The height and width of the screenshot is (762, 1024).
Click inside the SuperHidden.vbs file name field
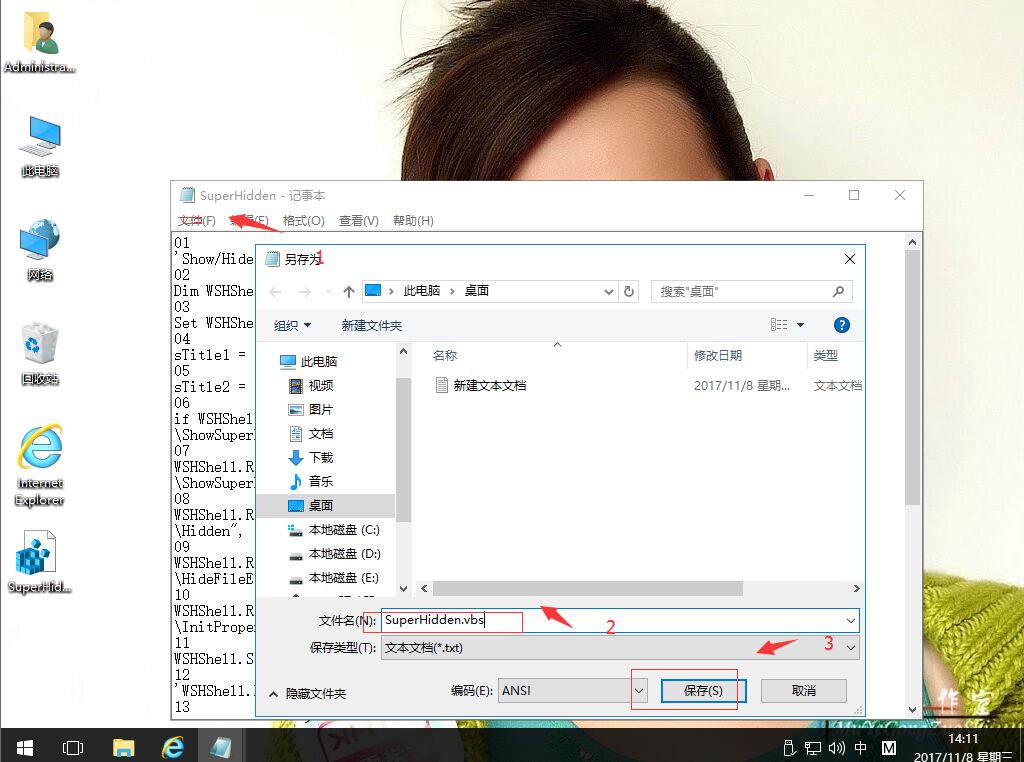[x=448, y=620]
